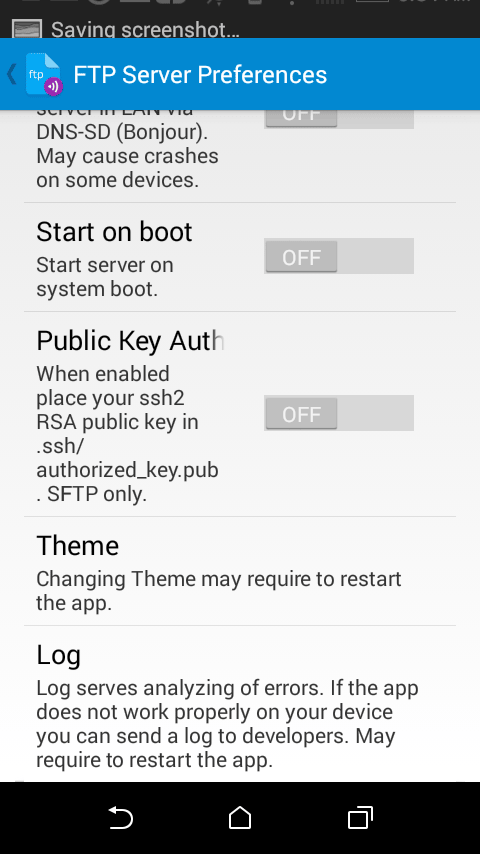This screenshot has width=480, height=854.
Task: Tap the Public Key Auth heading
Action: click(x=130, y=341)
